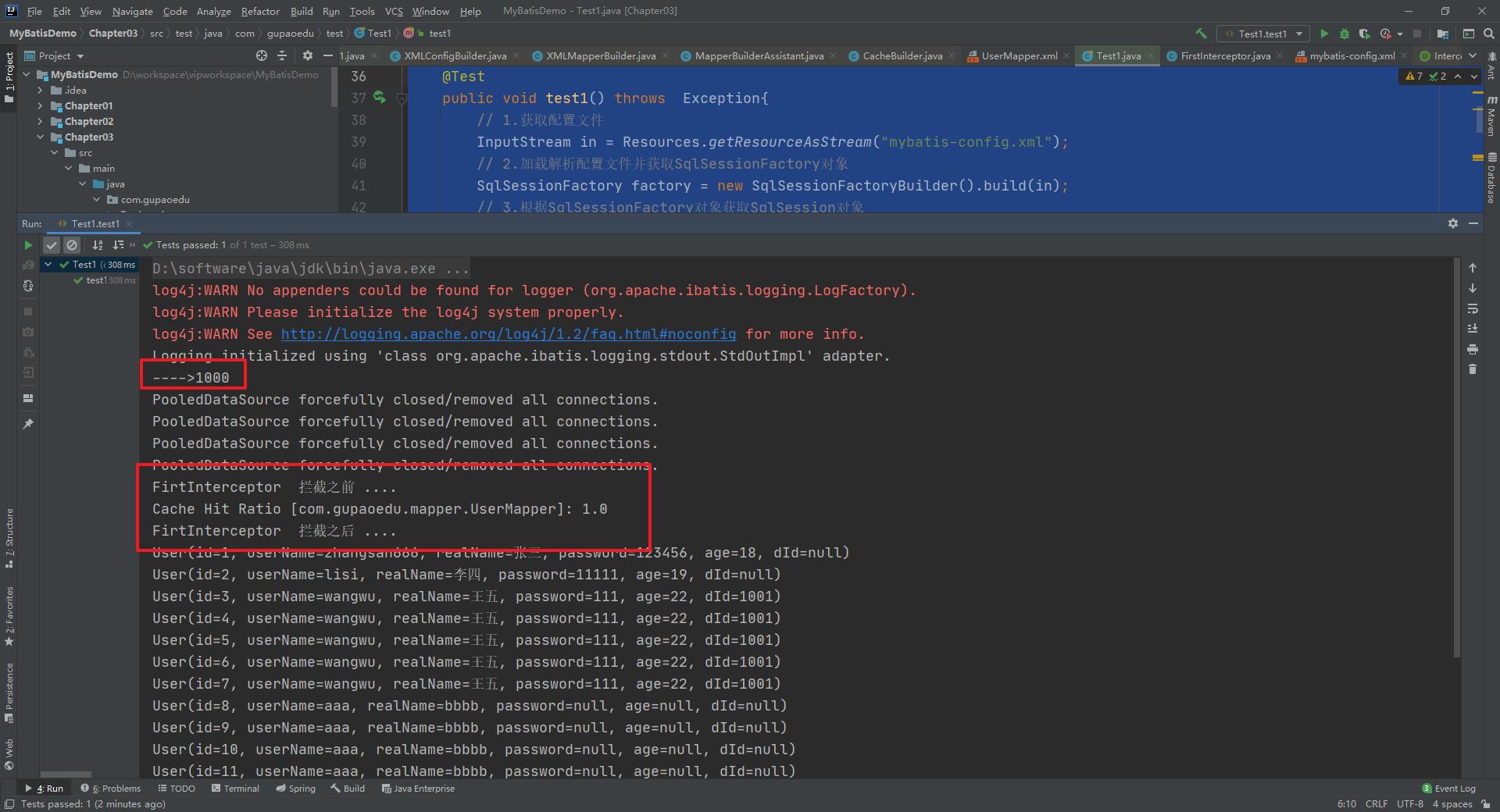Close the Test1.test1 run tab
Image resolution: width=1500 pixels, height=812 pixels.
pyautogui.click(x=129, y=224)
